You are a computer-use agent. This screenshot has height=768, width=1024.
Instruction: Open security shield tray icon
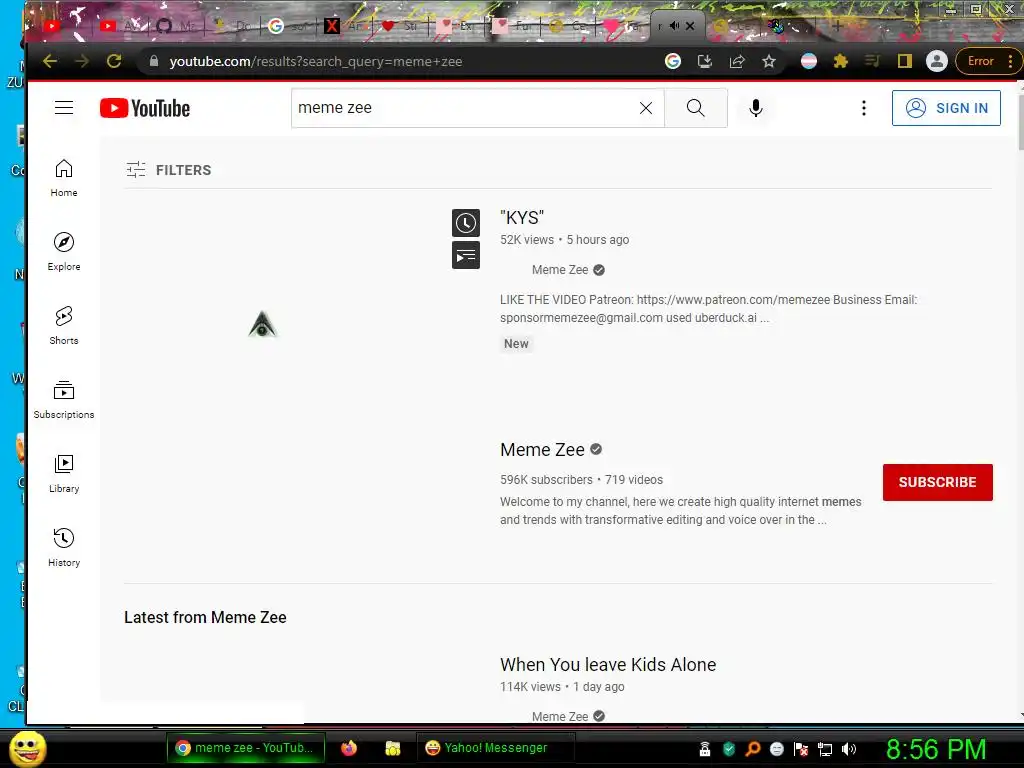pyautogui.click(x=729, y=749)
